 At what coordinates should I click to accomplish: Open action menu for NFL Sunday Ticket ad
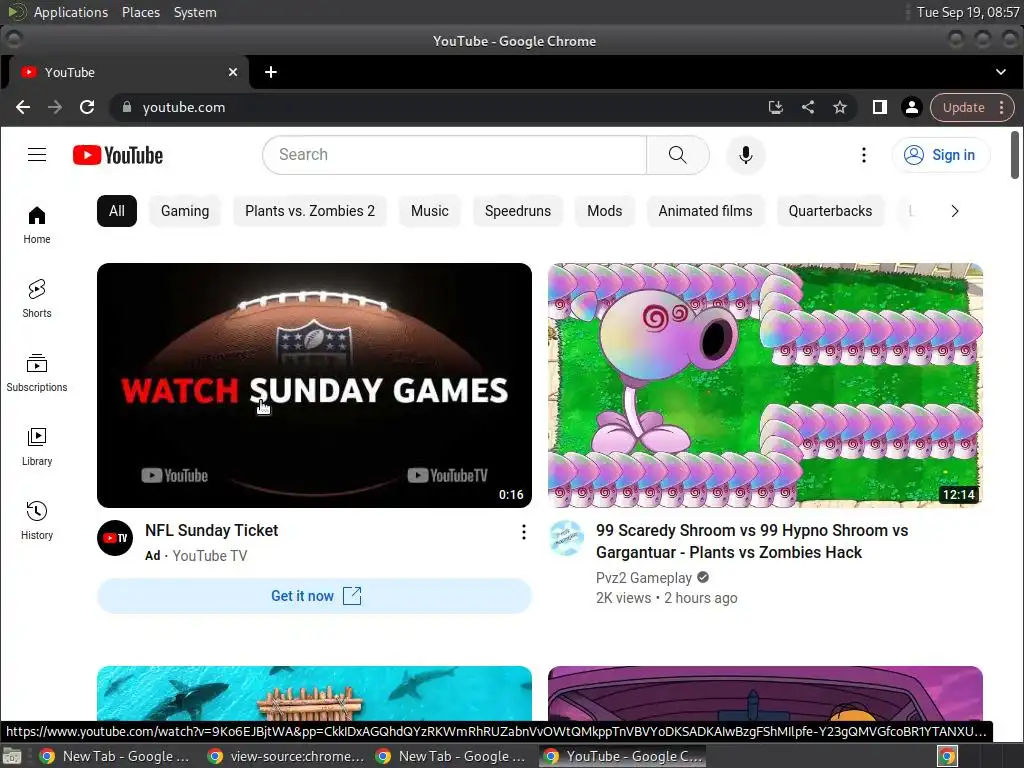click(523, 532)
